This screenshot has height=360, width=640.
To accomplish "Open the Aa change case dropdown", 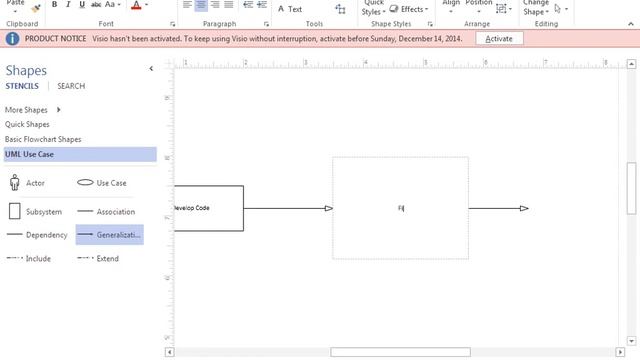I will tap(113, 4).
